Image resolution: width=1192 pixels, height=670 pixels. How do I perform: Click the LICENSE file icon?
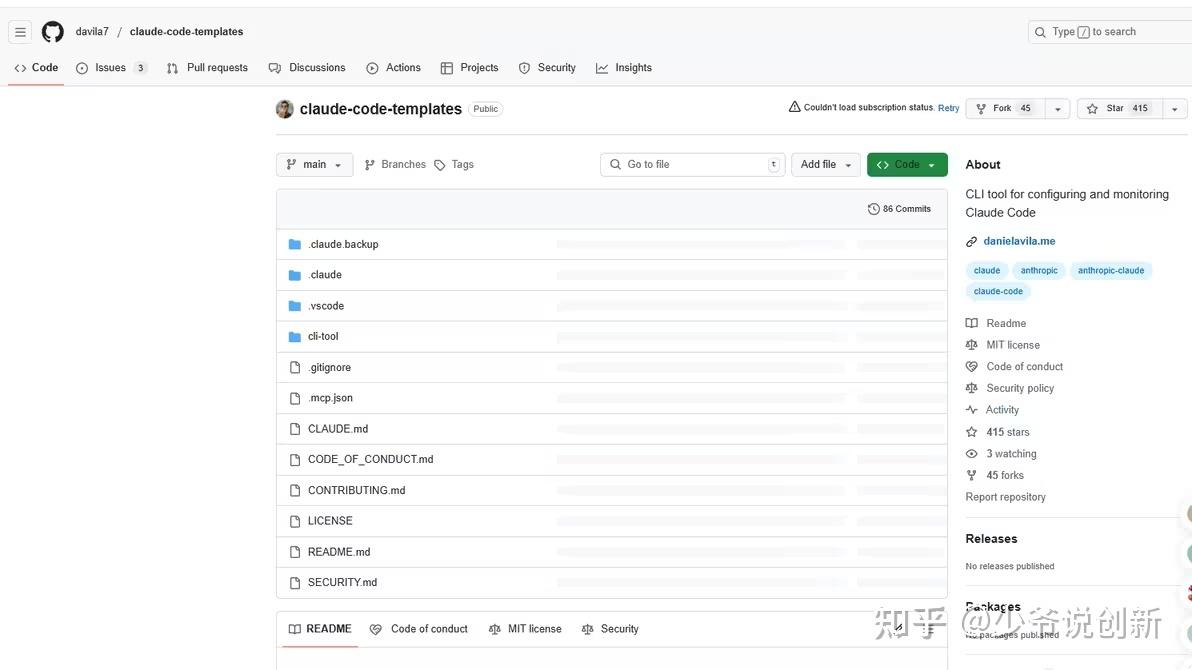[295, 521]
